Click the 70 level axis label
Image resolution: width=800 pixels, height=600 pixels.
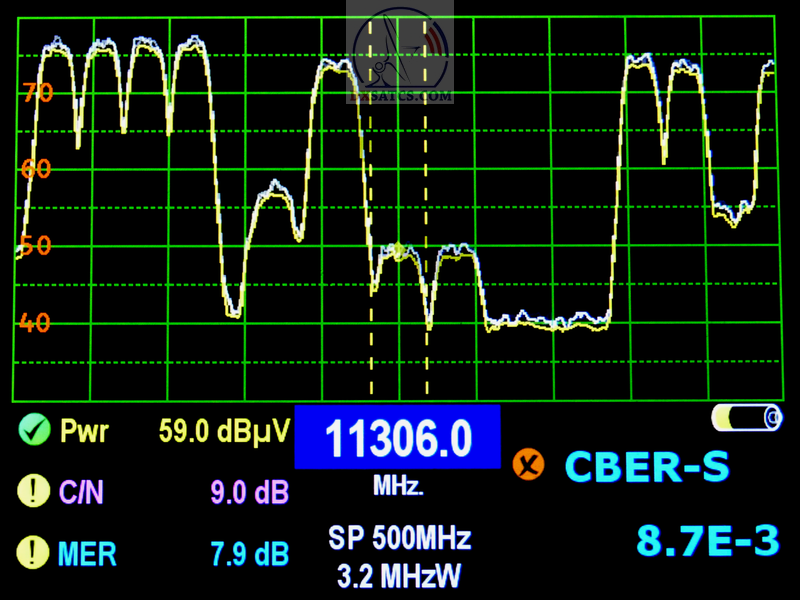click(38, 94)
